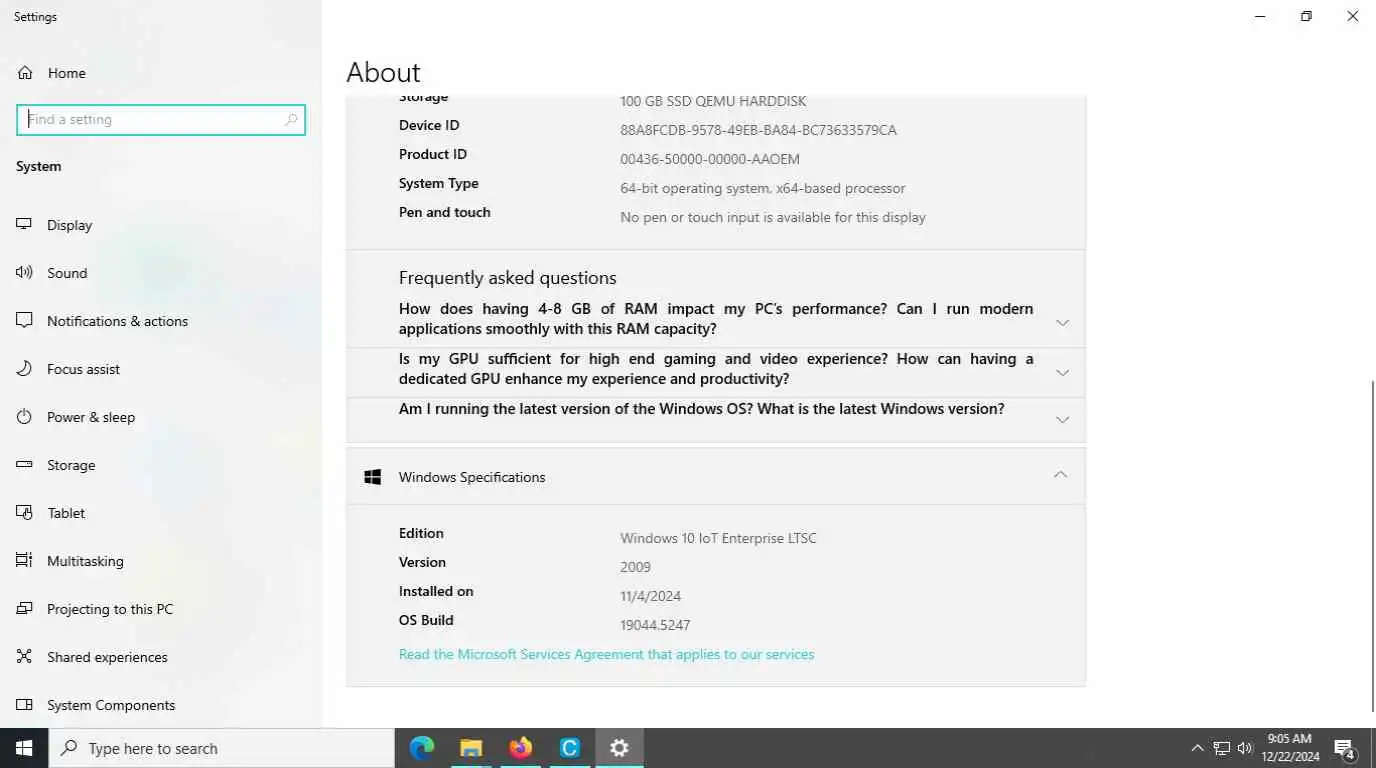Show hidden system tray icons
Image resolution: width=1376 pixels, height=768 pixels.
click(1197, 748)
